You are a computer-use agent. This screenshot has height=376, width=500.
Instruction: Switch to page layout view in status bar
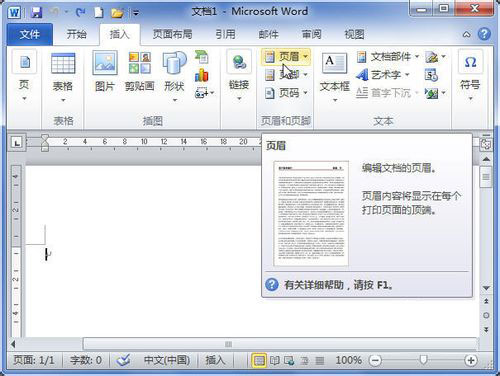[259, 360]
